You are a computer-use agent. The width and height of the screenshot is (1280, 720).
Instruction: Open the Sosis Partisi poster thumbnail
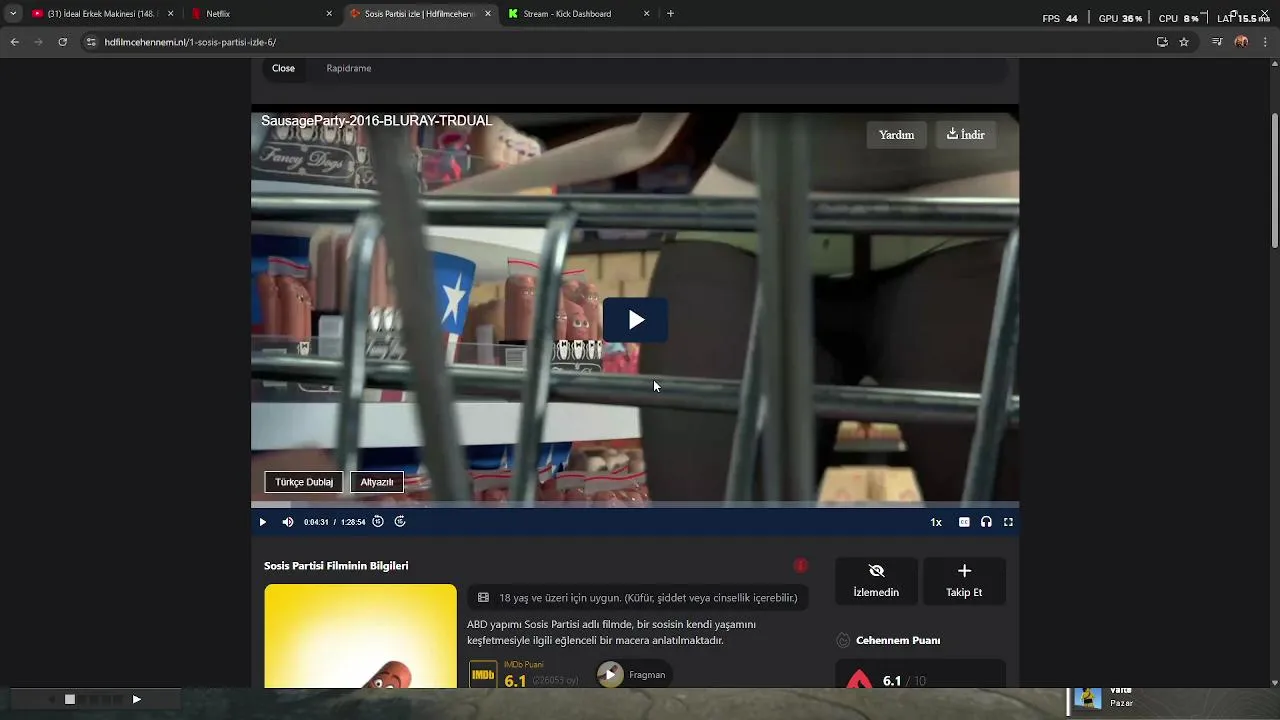(x=360, y=637)
